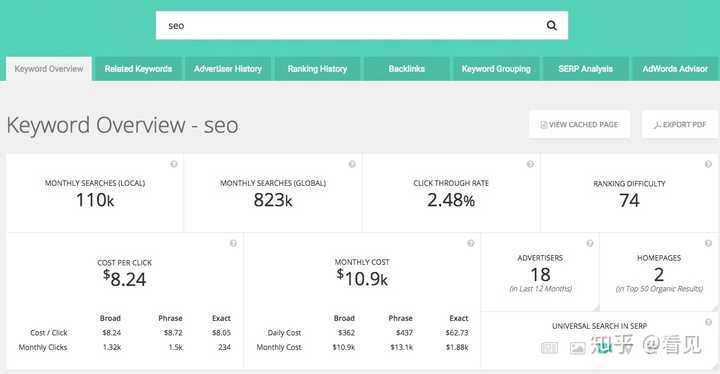Click help icon on Click Through Rate card
Screen dimensions: 720x374
pos(530,164)
